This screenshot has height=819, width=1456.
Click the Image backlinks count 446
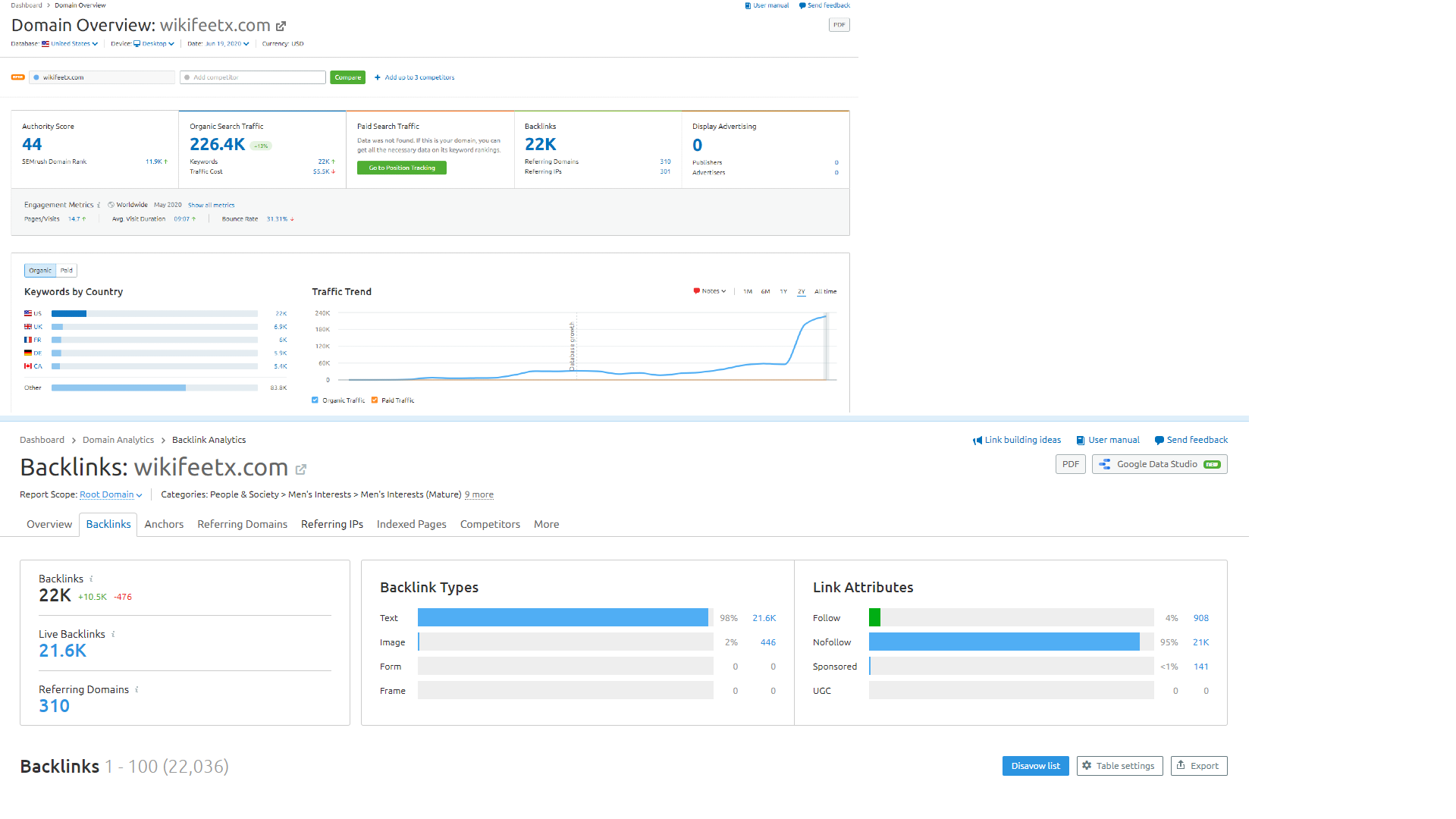[x=768, y=643]
